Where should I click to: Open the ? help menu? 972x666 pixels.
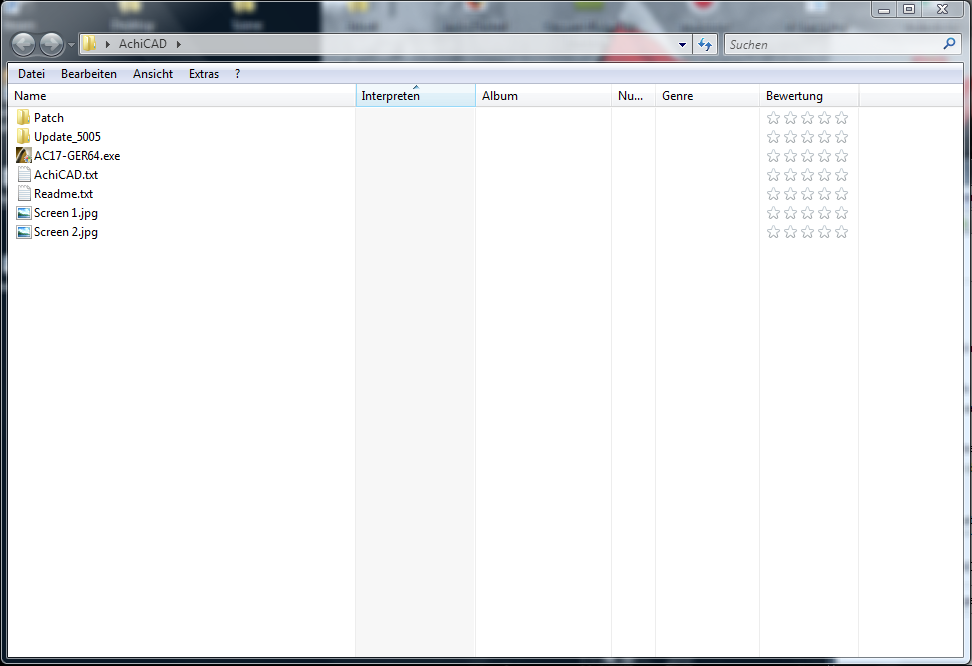[x=237, y=74]
